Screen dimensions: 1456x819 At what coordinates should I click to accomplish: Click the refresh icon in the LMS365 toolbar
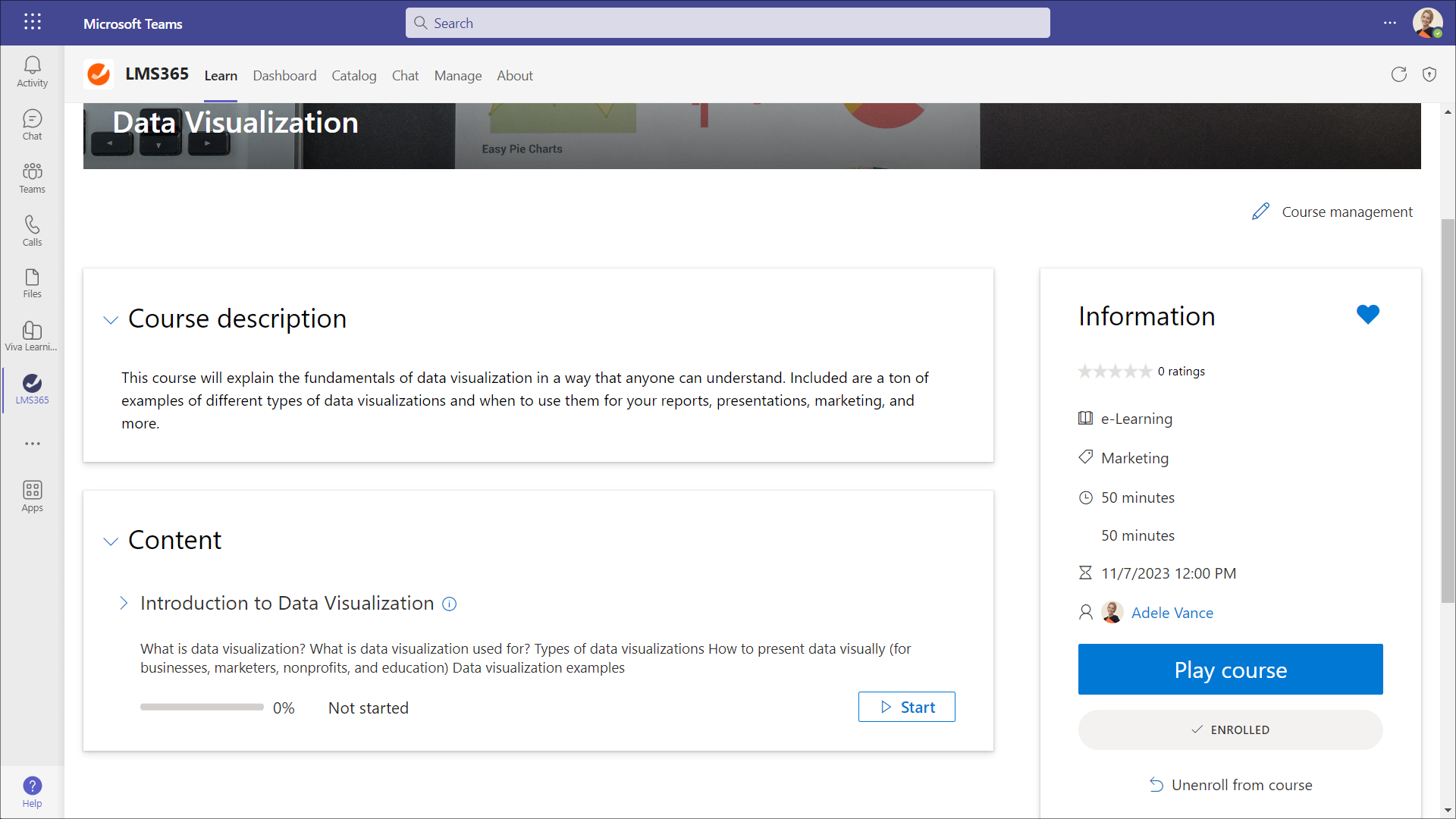(x=1398, y=74)
